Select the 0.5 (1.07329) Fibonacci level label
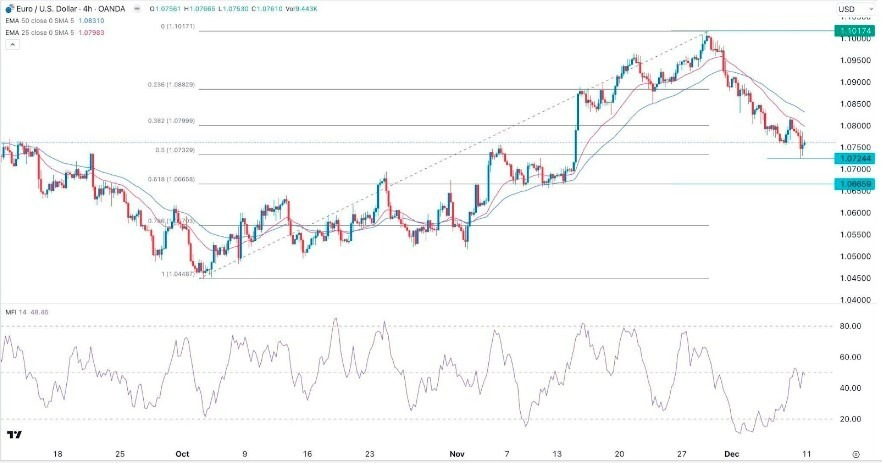 point(174,150)
